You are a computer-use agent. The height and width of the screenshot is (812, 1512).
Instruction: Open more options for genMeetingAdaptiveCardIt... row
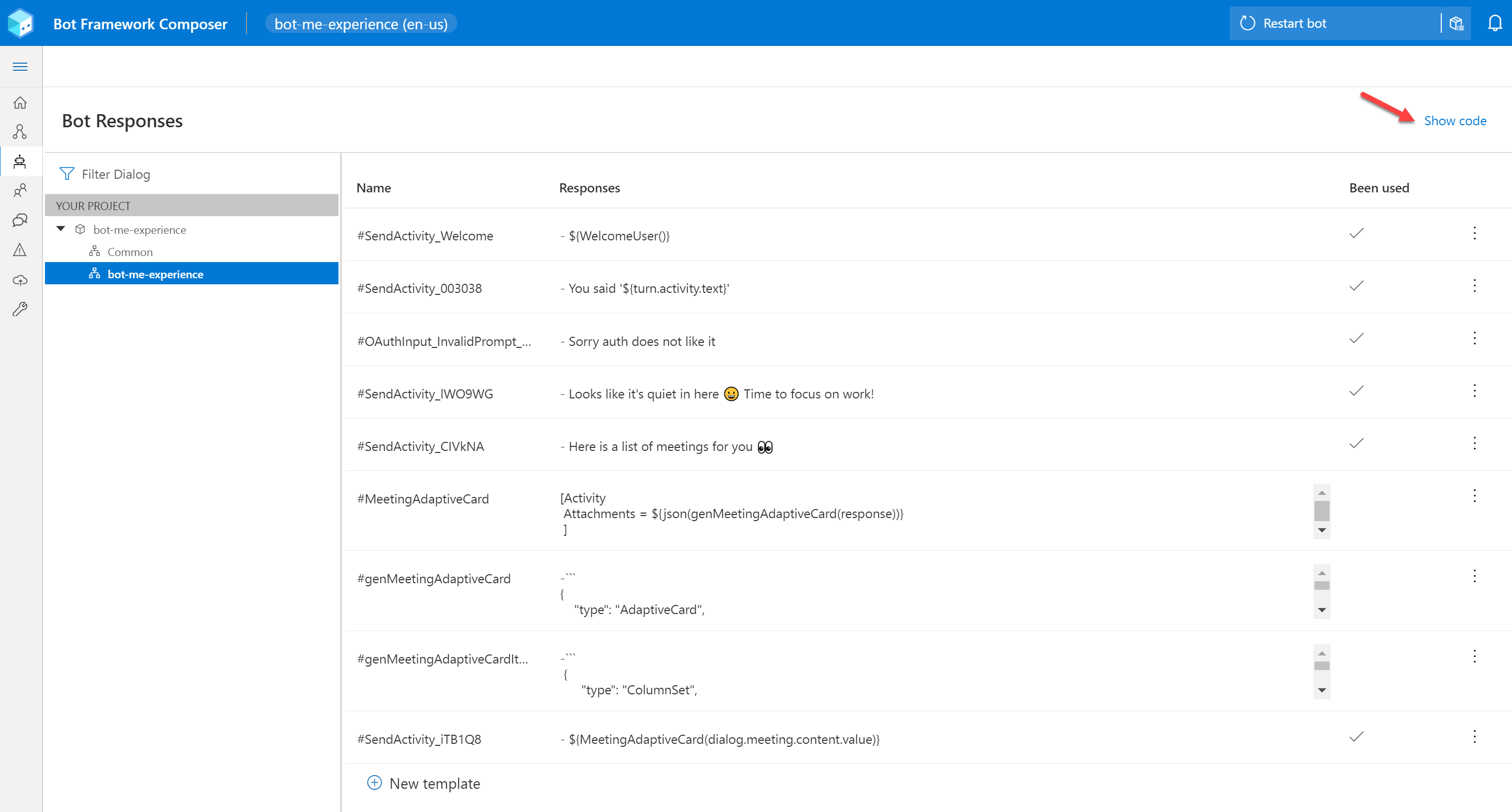click(1475, 656)
